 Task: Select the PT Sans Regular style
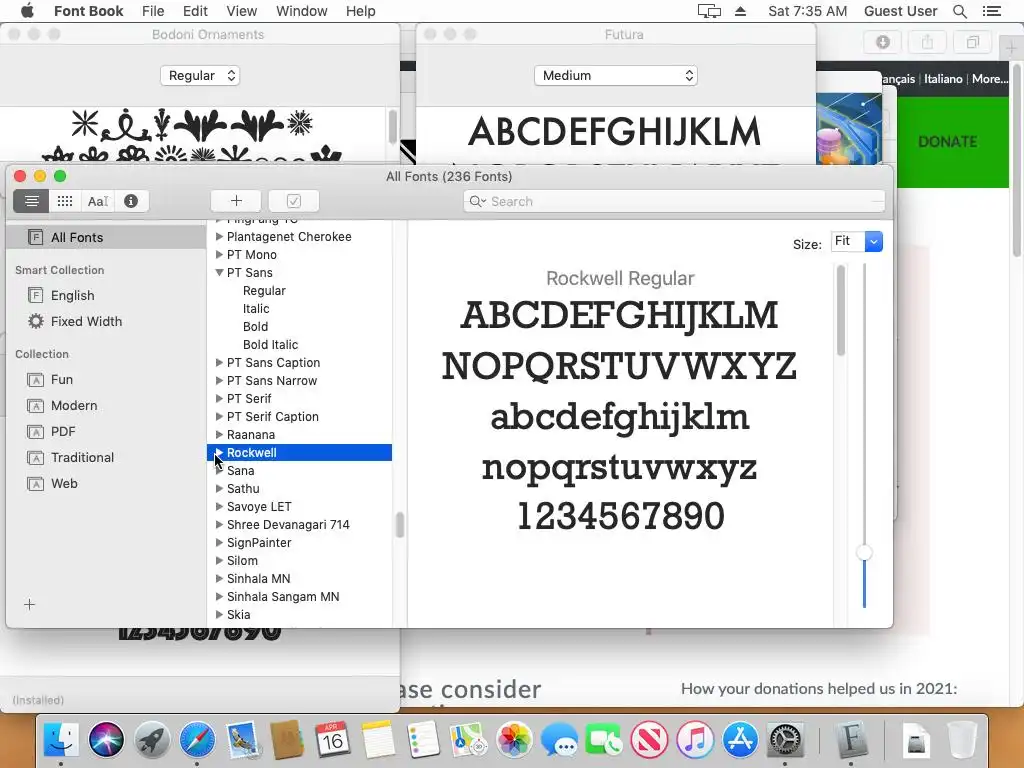tap(264, 291)
